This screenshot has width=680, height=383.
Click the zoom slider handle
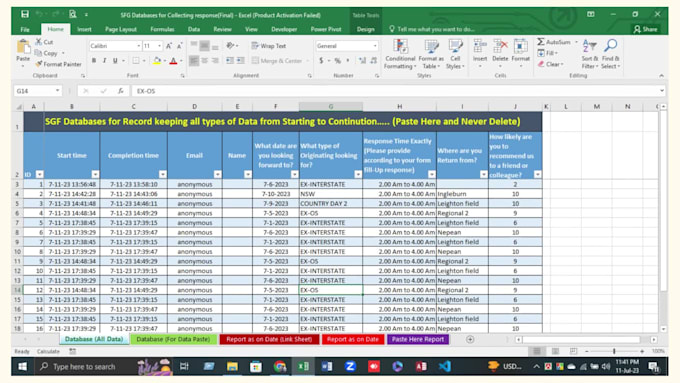click(x=614, y=351)
